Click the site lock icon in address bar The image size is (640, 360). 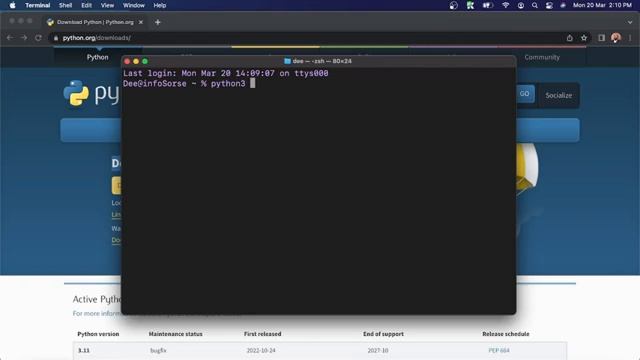tap(56, 38)
